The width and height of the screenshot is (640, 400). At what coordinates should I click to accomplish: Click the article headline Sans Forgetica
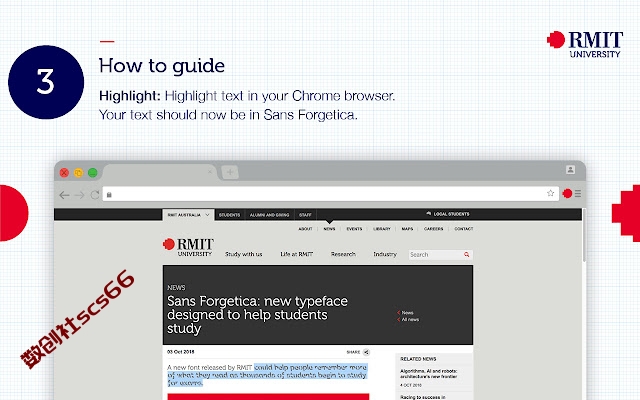click(257, 315)
